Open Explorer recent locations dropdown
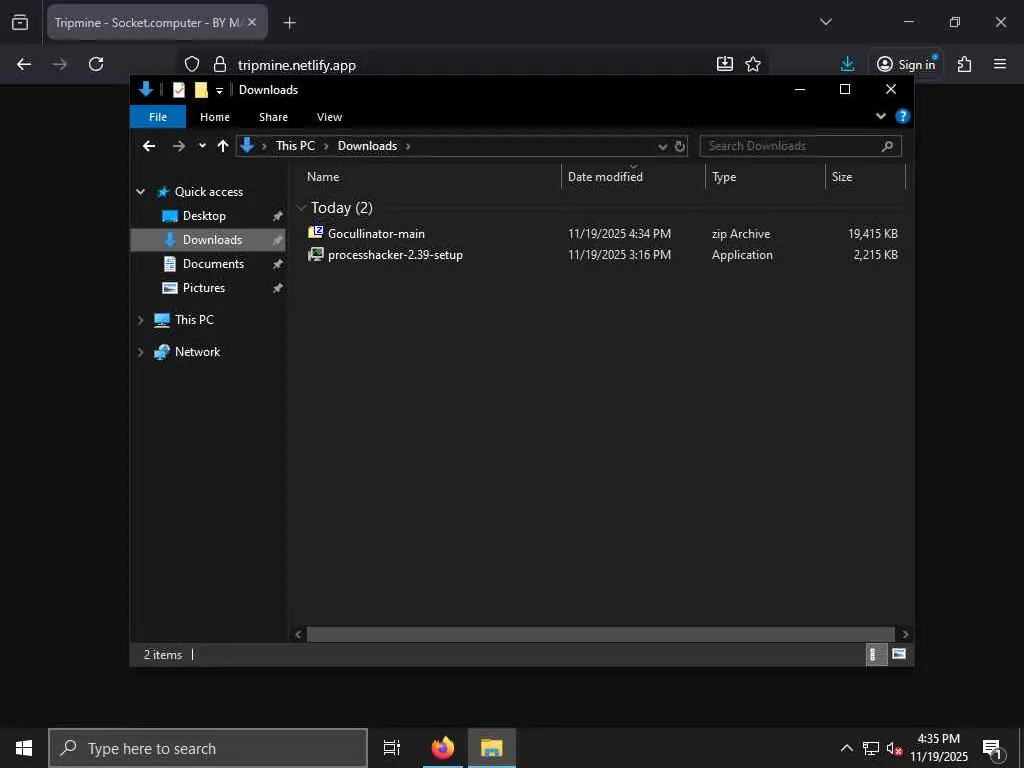The width and height of the screenshot is (1024, 768). (202, 146)
